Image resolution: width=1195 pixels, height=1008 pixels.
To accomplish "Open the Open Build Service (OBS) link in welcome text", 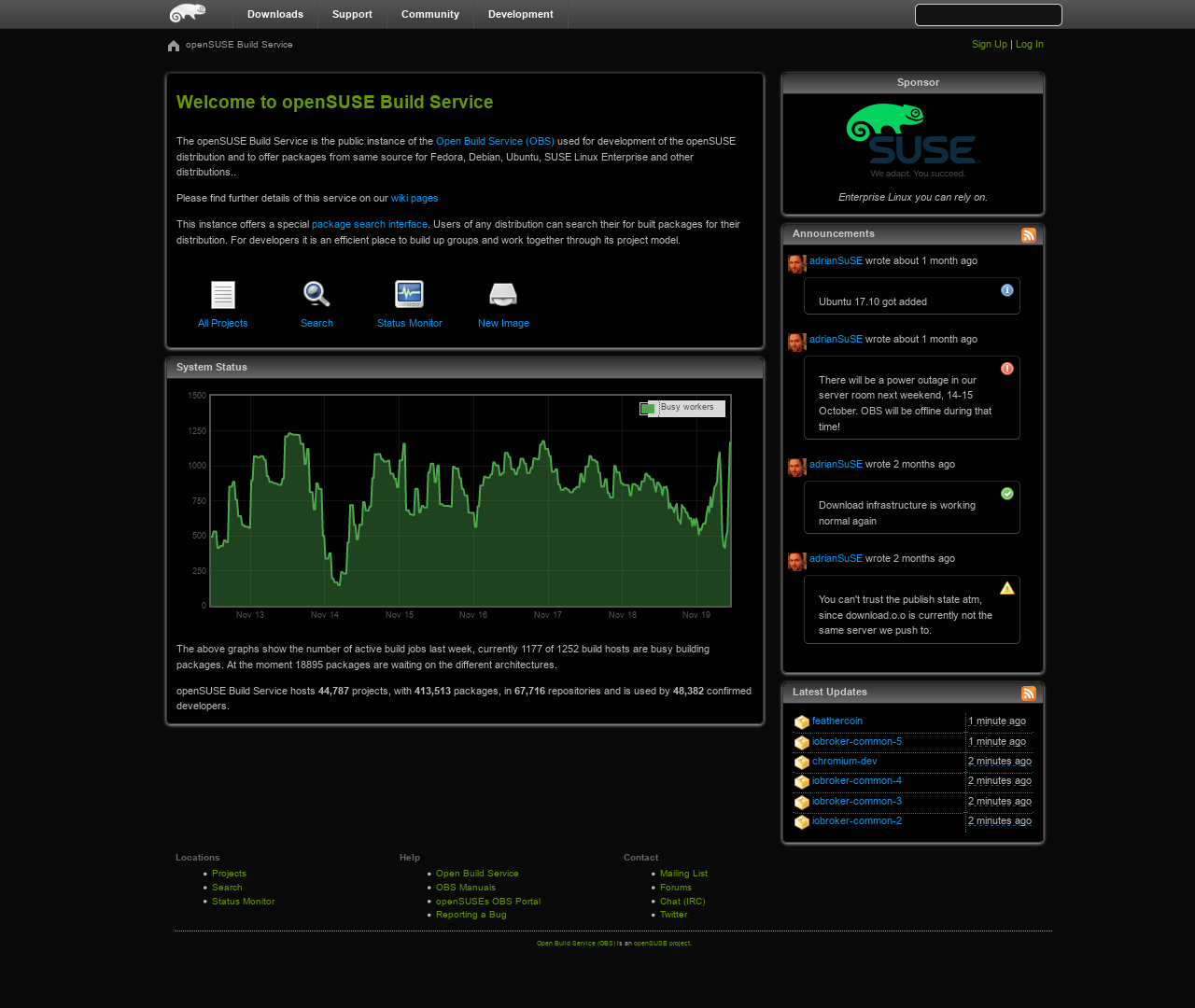I will tap(495, 142).
